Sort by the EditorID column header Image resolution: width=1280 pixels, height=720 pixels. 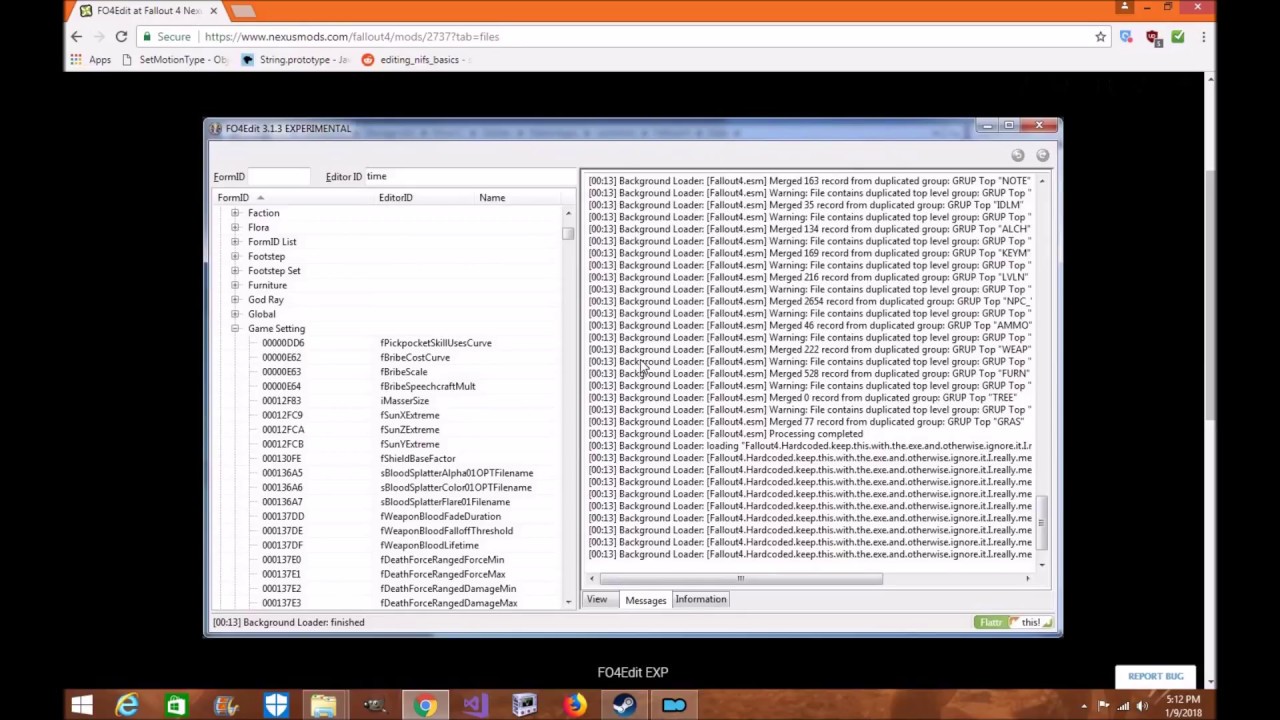coord(426,198)
